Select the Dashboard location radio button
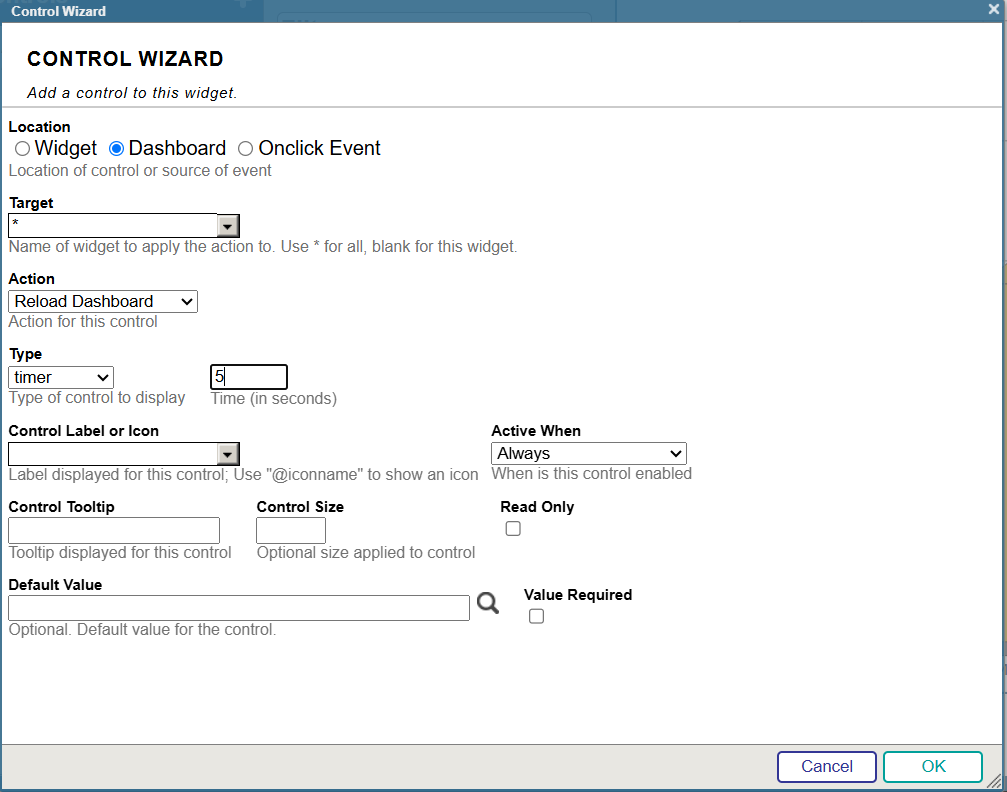 click(116, 149)
